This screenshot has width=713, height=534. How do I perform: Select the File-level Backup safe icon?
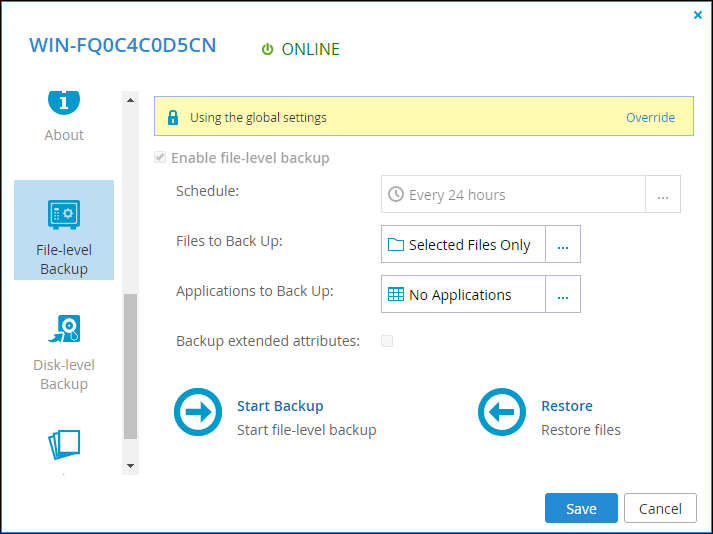pos(64,214)
